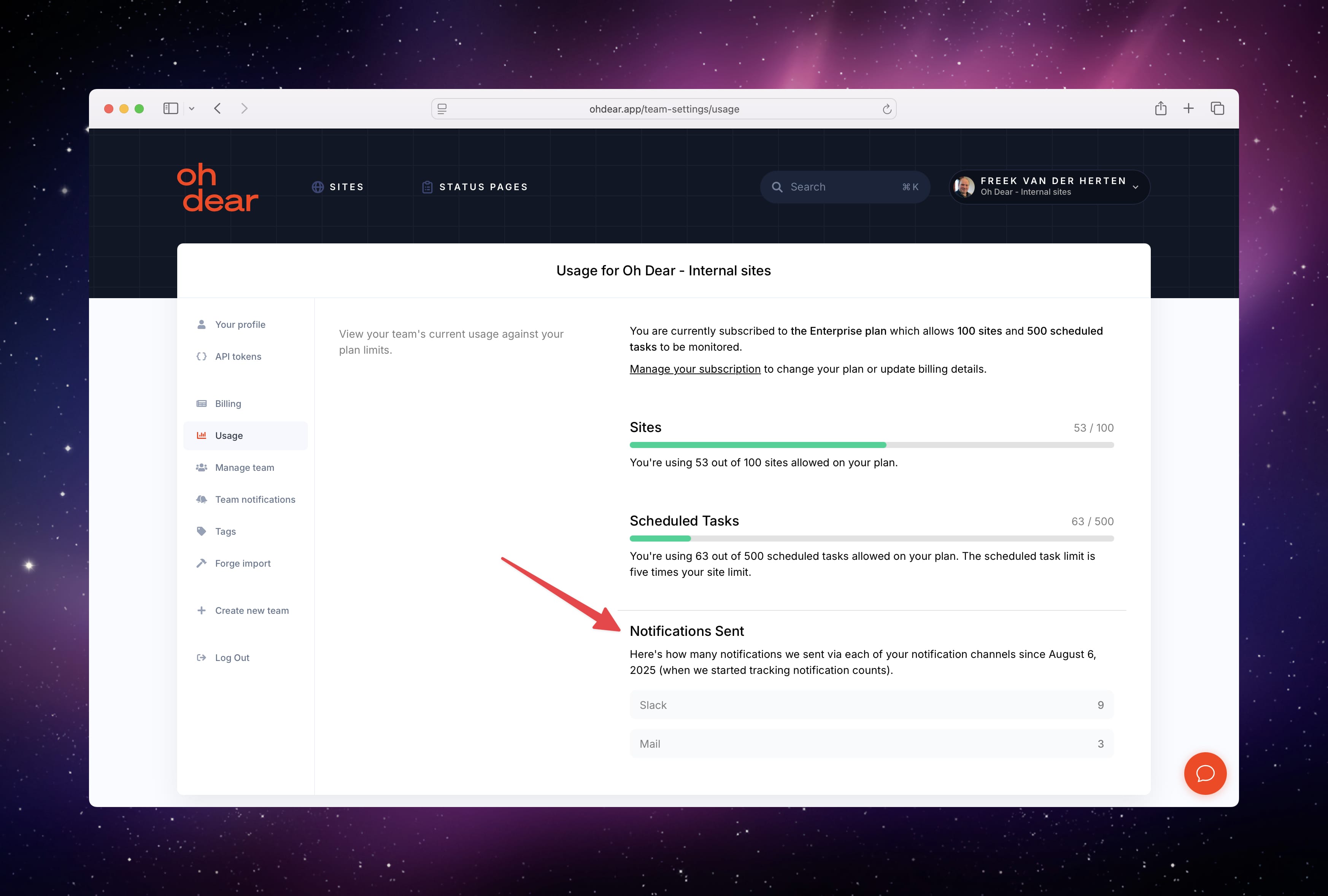The width and height of the screenshot is (1328, 896).
Task: Click the Scheduled Tasks usage progress bar
Action: (x=871, y=538)
